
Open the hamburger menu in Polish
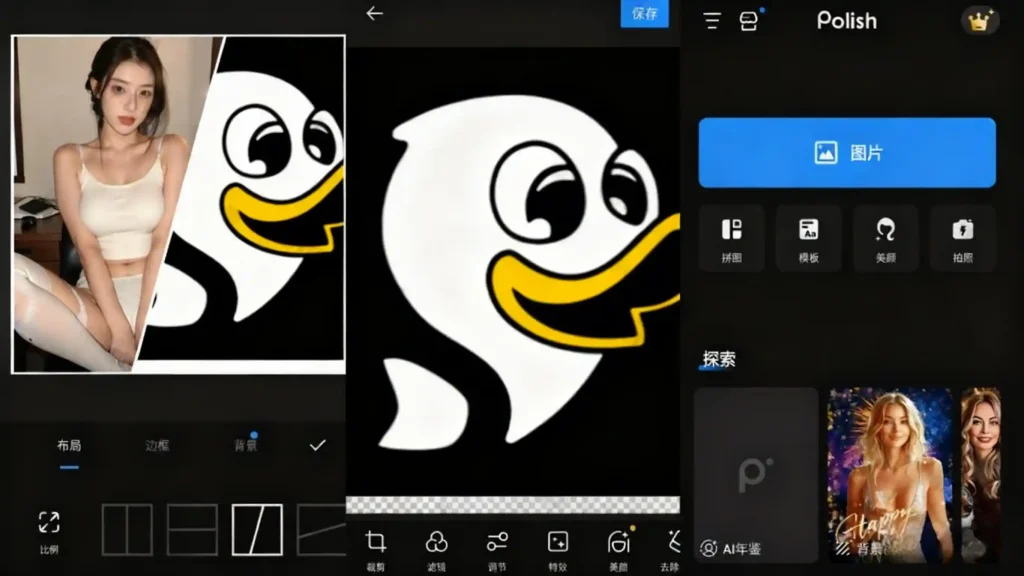[x=712, y=21]
